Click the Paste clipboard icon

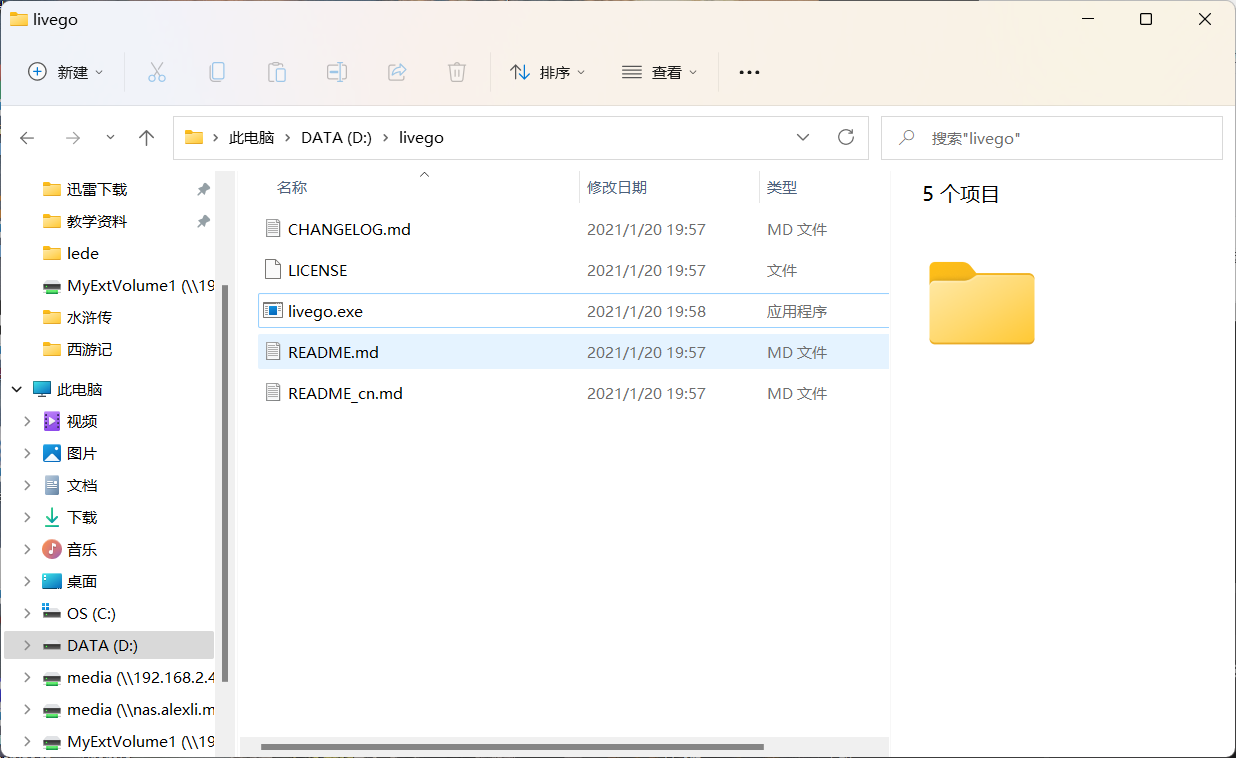(277, 72)
